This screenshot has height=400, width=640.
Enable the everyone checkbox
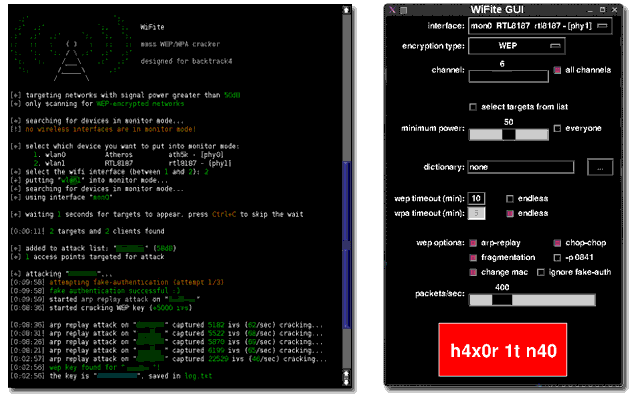557,129
